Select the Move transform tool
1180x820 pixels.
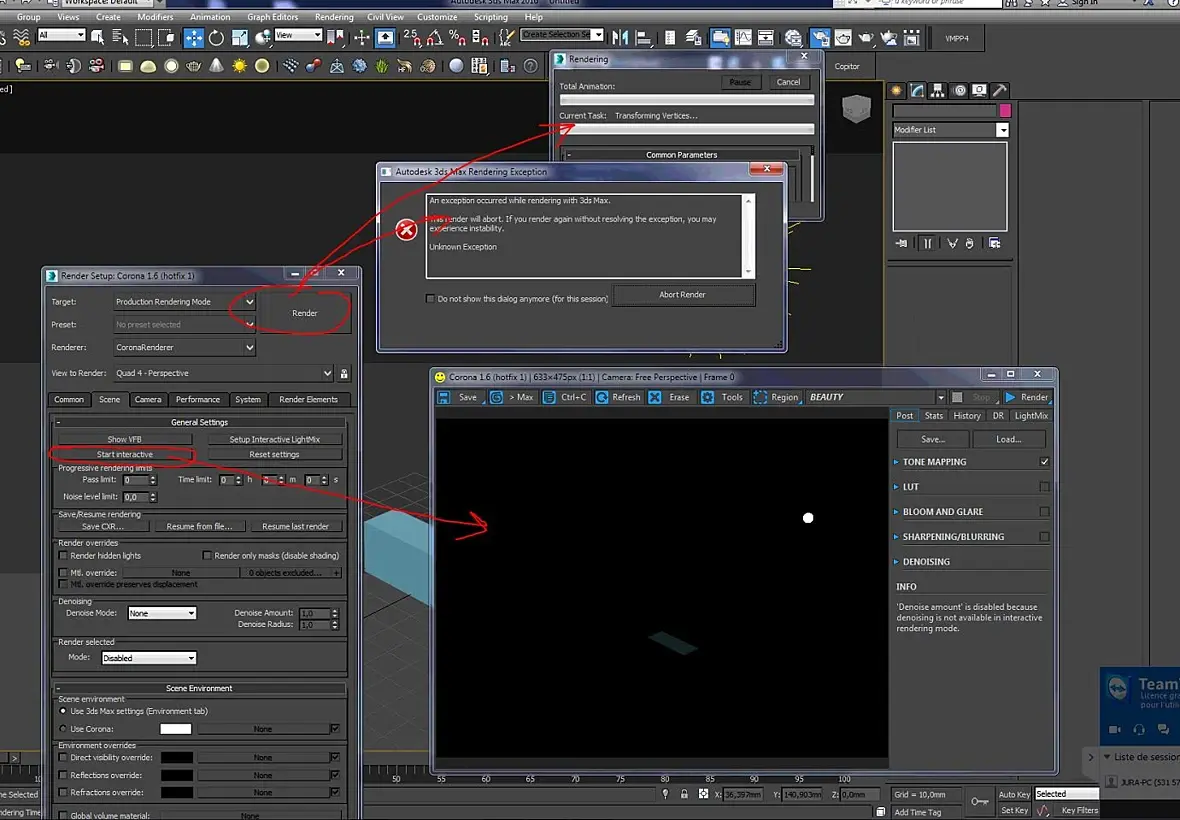point(192,38)
